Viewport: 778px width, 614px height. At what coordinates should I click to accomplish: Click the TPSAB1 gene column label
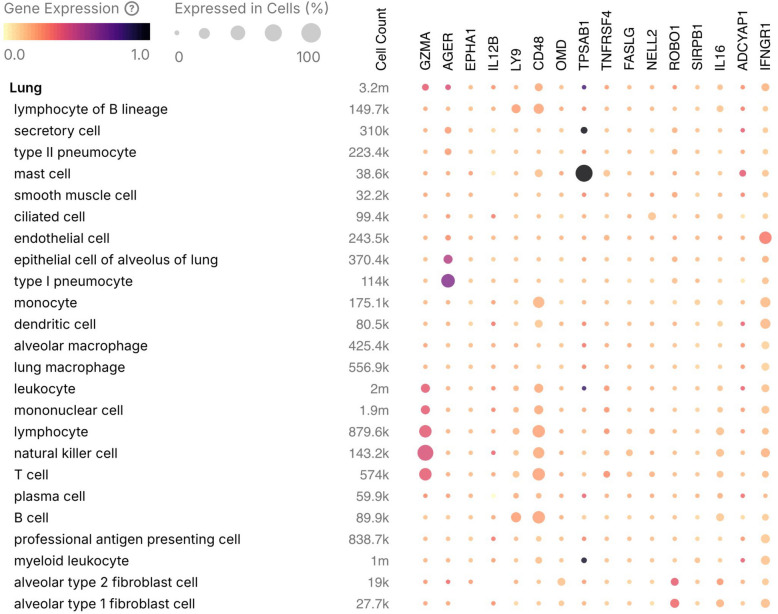tap(584, 46)
